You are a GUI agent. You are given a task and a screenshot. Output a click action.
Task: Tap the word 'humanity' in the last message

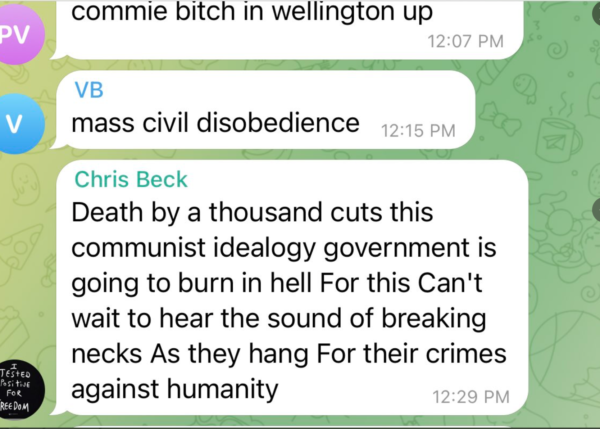click(x=223, y=390)
